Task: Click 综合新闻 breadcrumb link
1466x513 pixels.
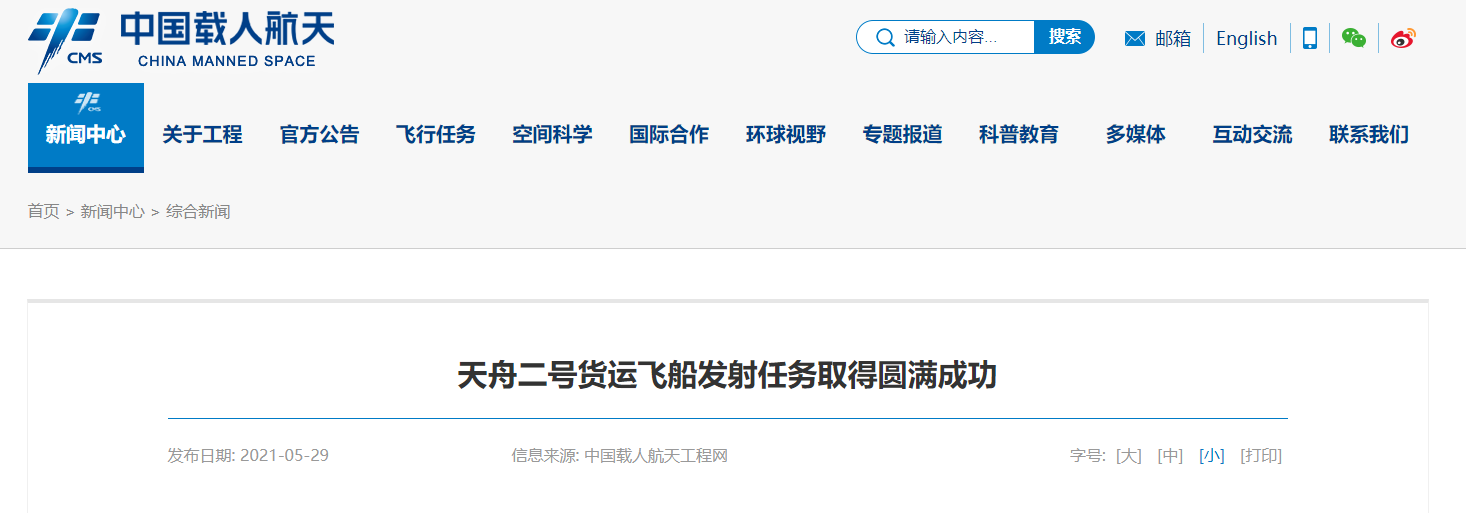Action: tap(198, 212)
